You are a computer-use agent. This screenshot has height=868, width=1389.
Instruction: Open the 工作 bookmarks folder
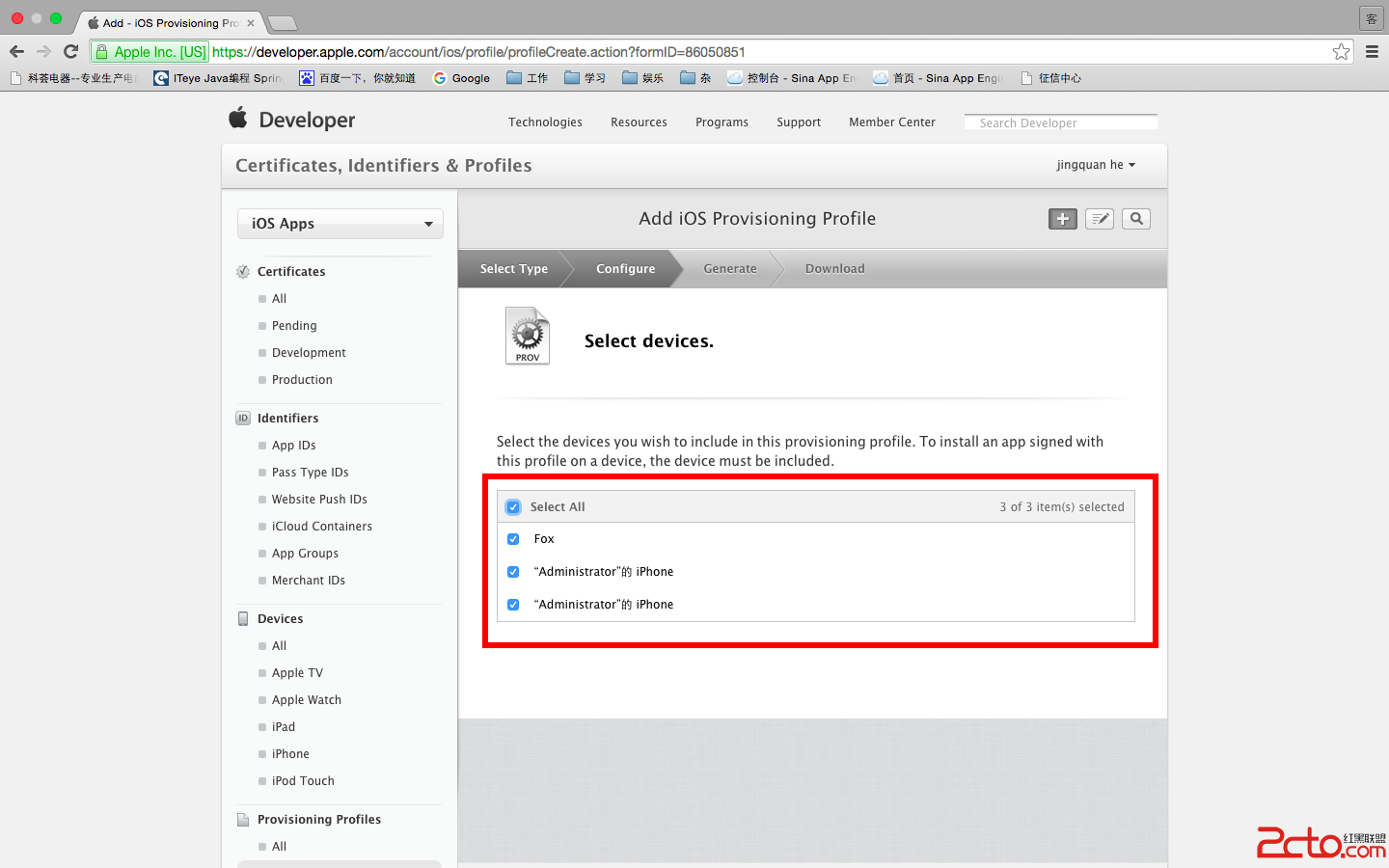(528, 78)
